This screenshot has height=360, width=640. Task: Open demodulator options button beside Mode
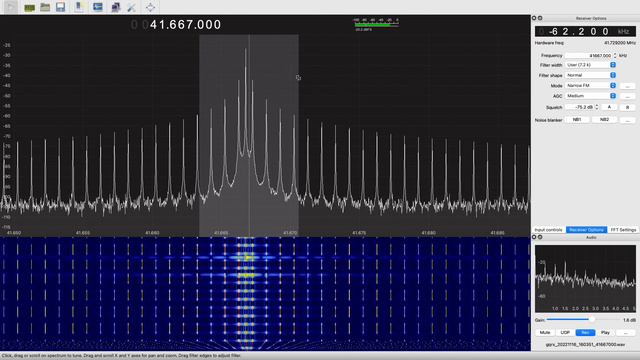[627, 86]
